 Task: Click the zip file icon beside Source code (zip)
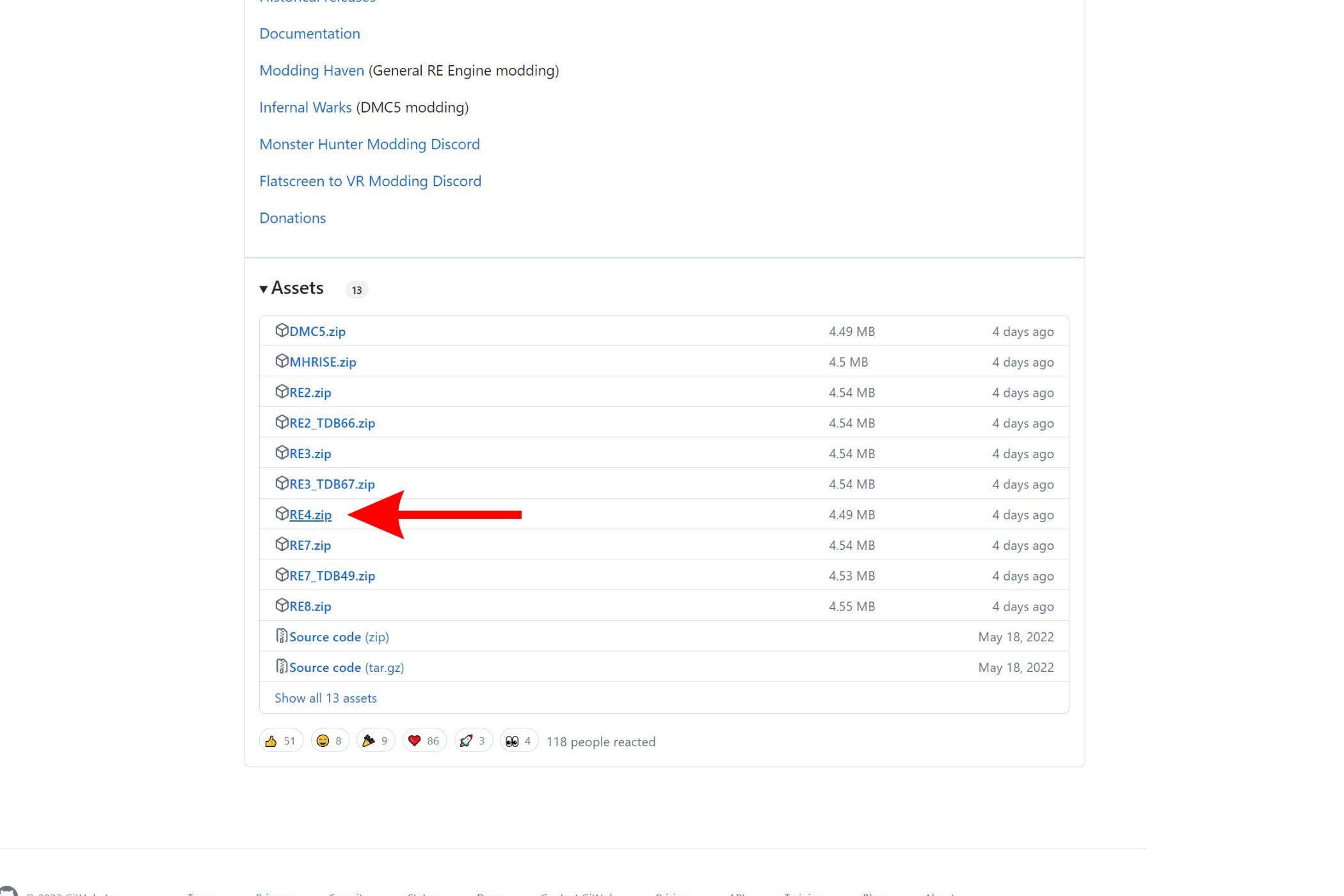pos(282,636)
